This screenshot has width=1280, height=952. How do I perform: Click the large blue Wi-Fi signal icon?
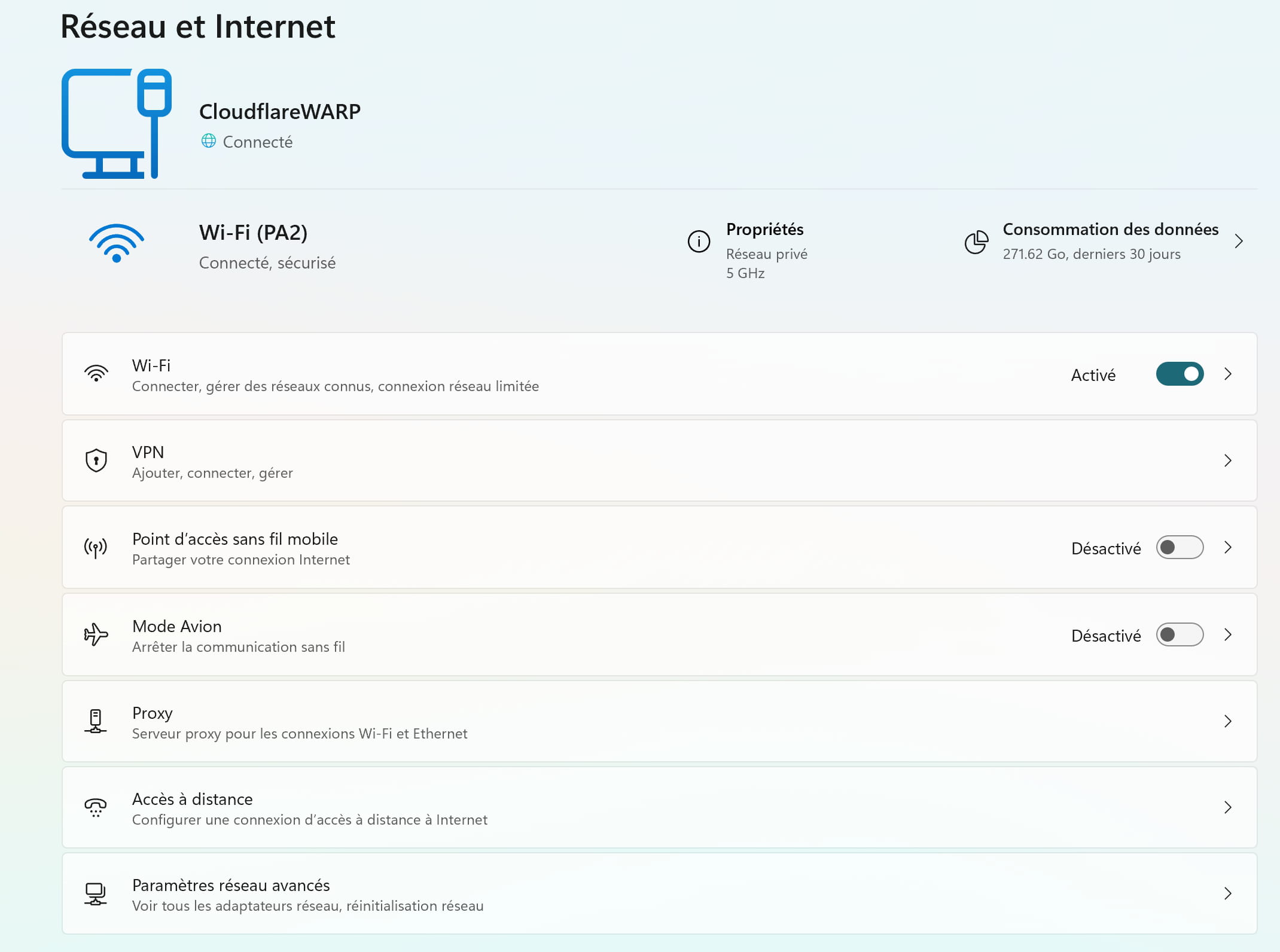pos(117,243)
